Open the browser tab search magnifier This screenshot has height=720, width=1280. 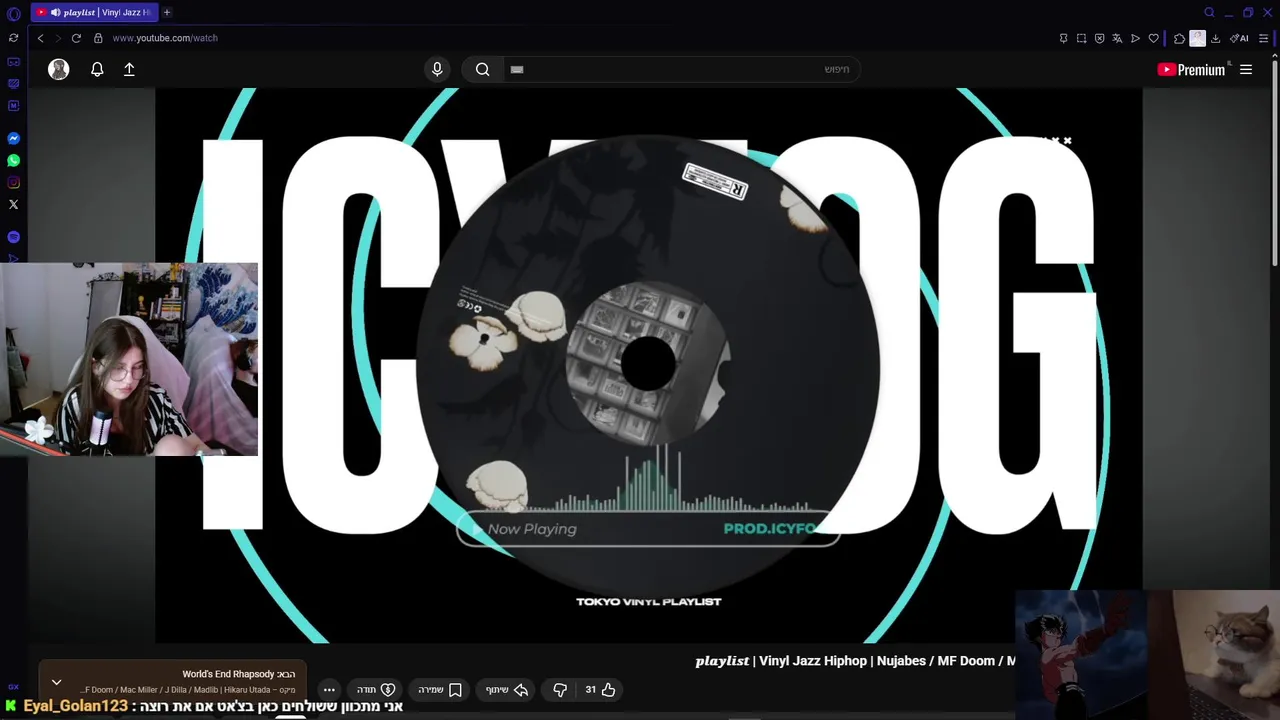click(1209, 12)
